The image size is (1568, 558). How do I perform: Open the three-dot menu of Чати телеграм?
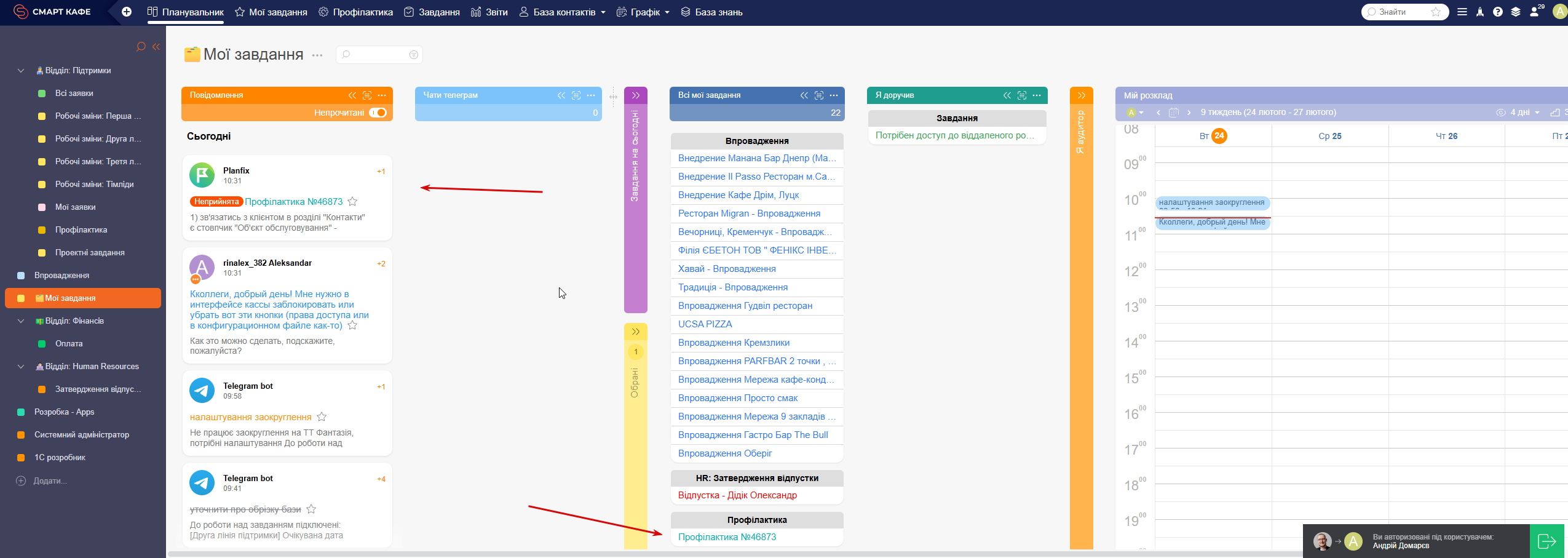click(x=591, y=95)
